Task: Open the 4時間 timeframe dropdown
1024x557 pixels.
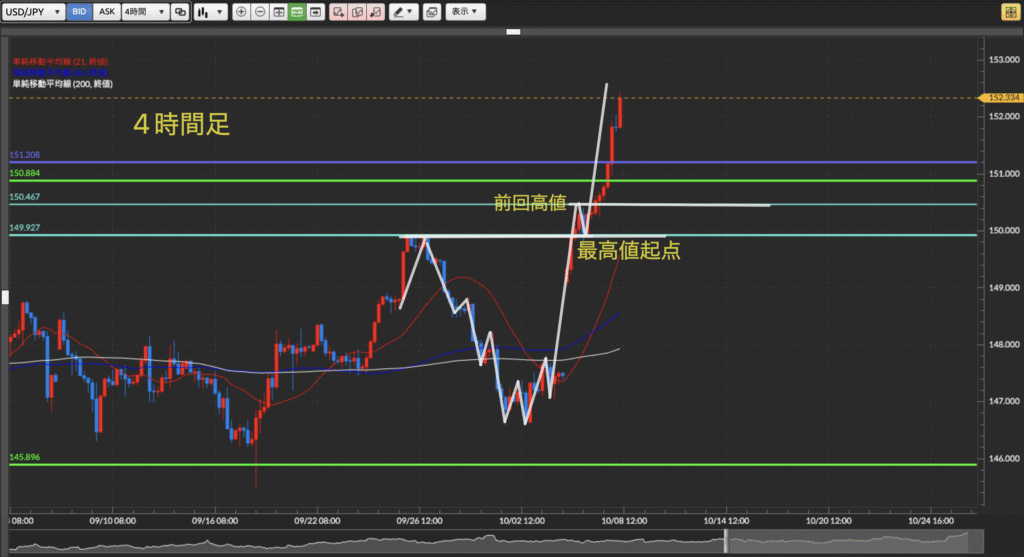Action: coord(143,12)
